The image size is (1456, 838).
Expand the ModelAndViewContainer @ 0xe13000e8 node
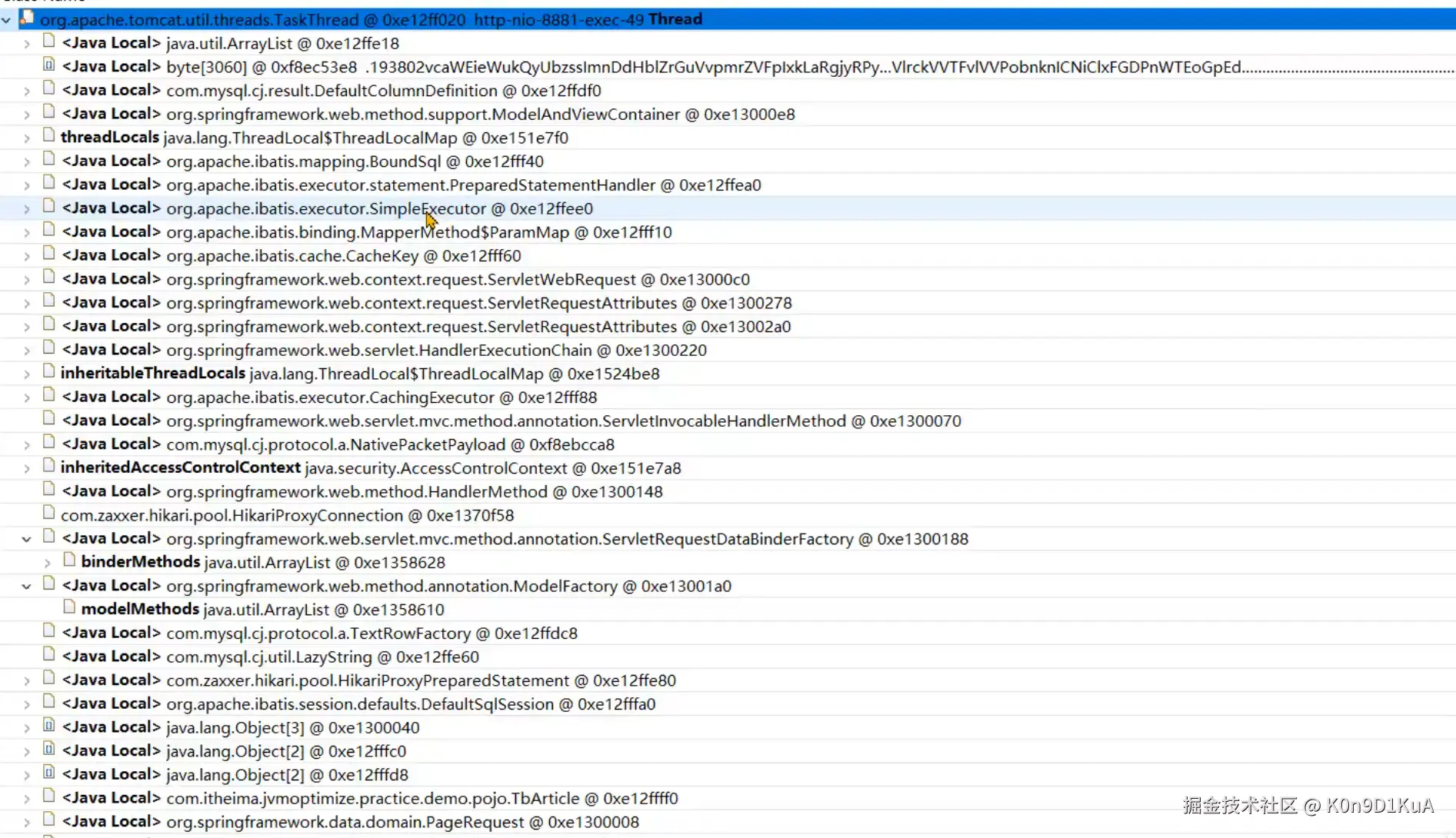(27, 115)
